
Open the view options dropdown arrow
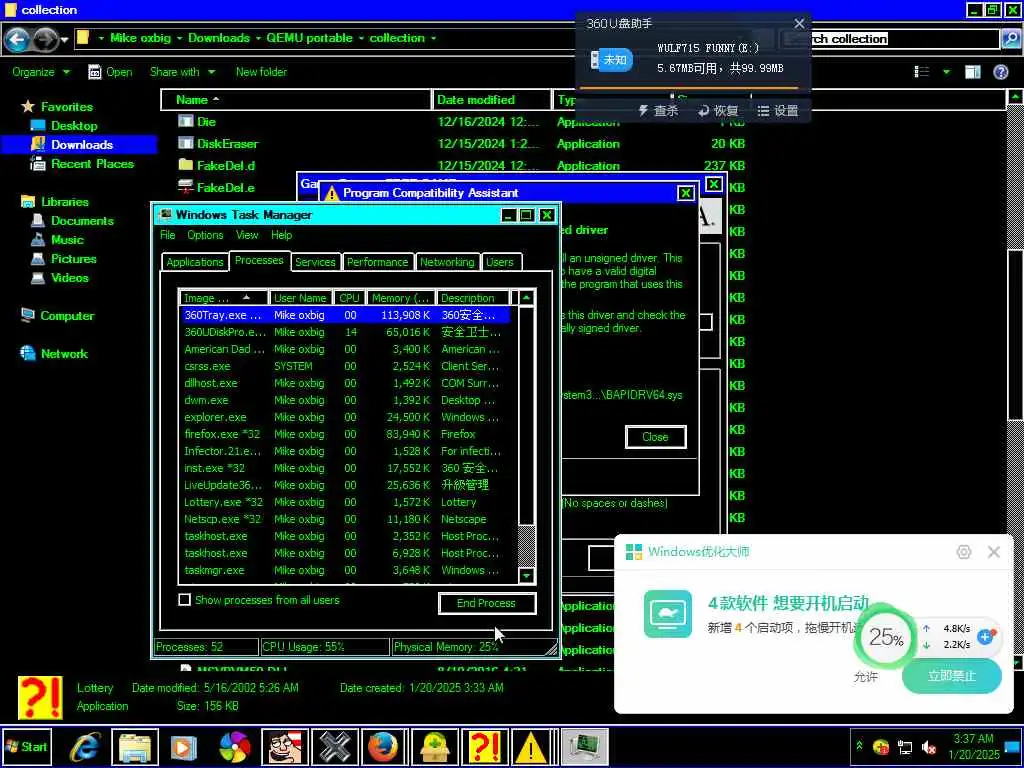point(946,72)
